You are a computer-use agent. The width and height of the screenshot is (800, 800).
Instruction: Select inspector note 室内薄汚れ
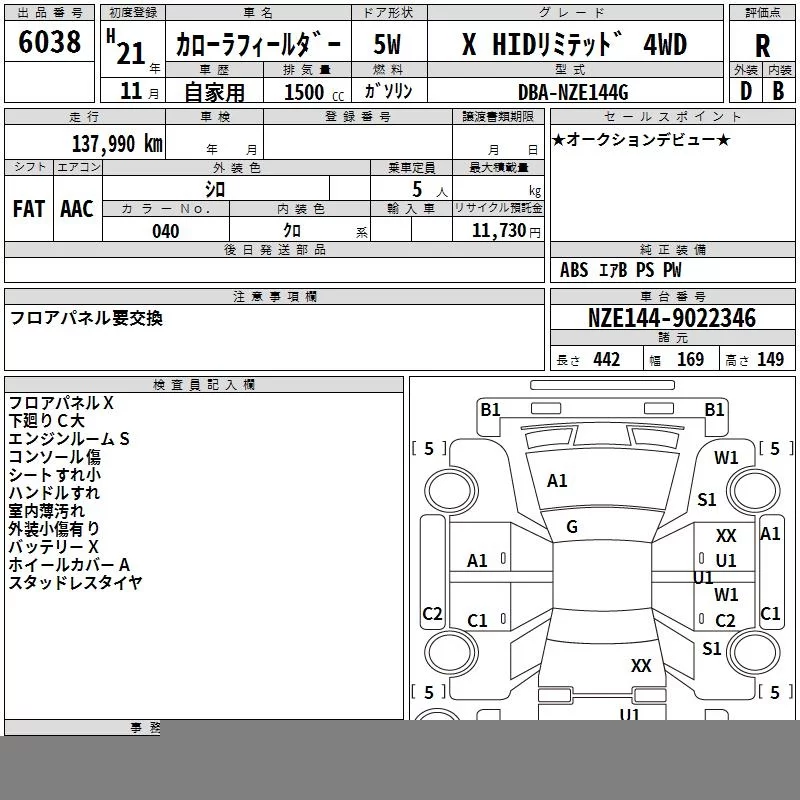tap(46, 511)
